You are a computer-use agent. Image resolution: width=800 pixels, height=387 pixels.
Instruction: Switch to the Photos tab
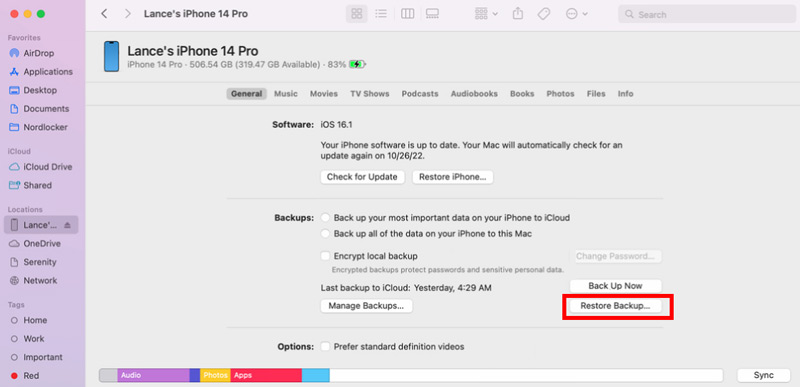coord(560,94)
